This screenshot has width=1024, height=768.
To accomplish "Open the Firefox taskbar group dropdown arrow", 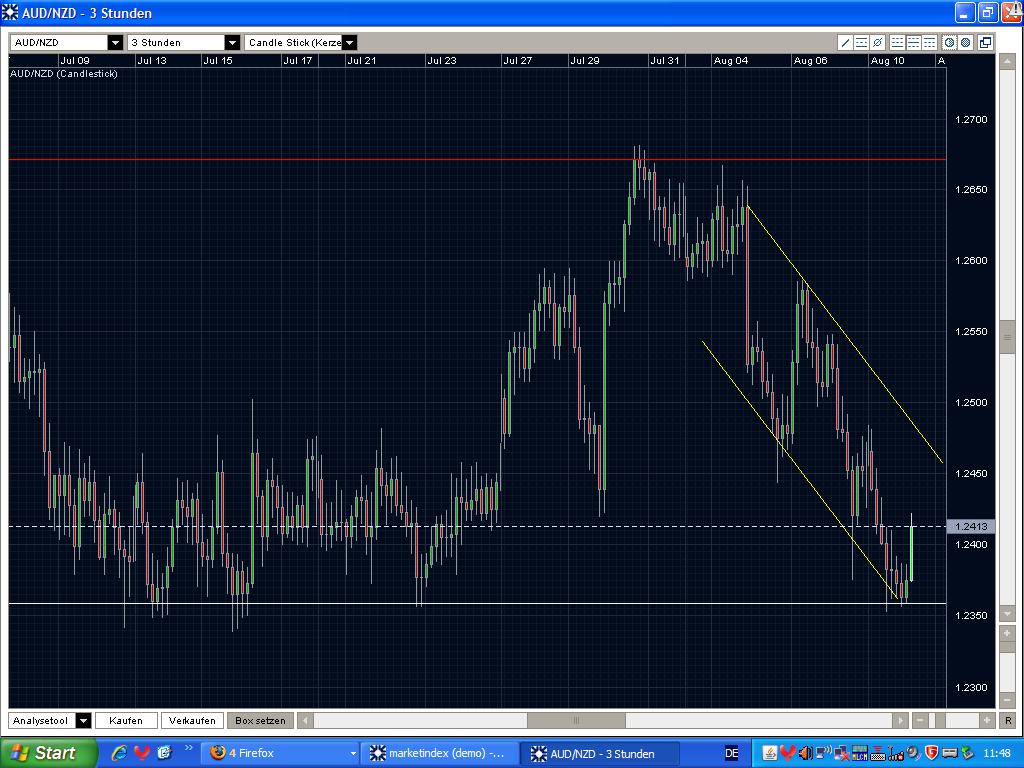I will coord(353,753).
